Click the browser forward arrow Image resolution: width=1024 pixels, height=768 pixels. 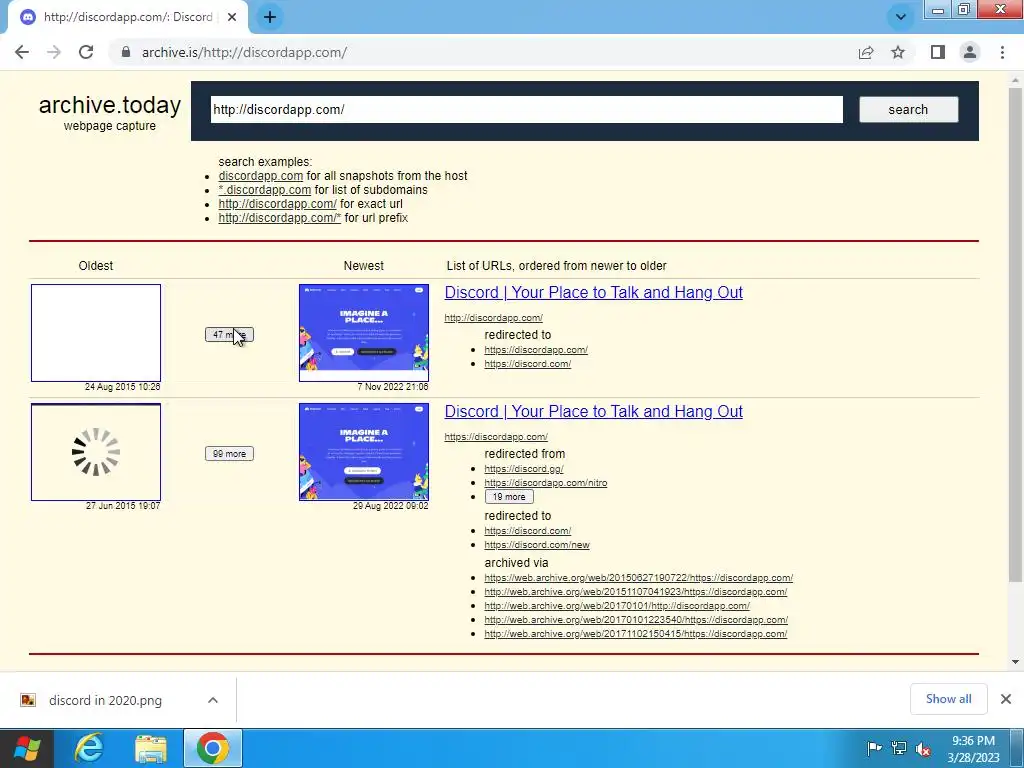tap(54, 52)
